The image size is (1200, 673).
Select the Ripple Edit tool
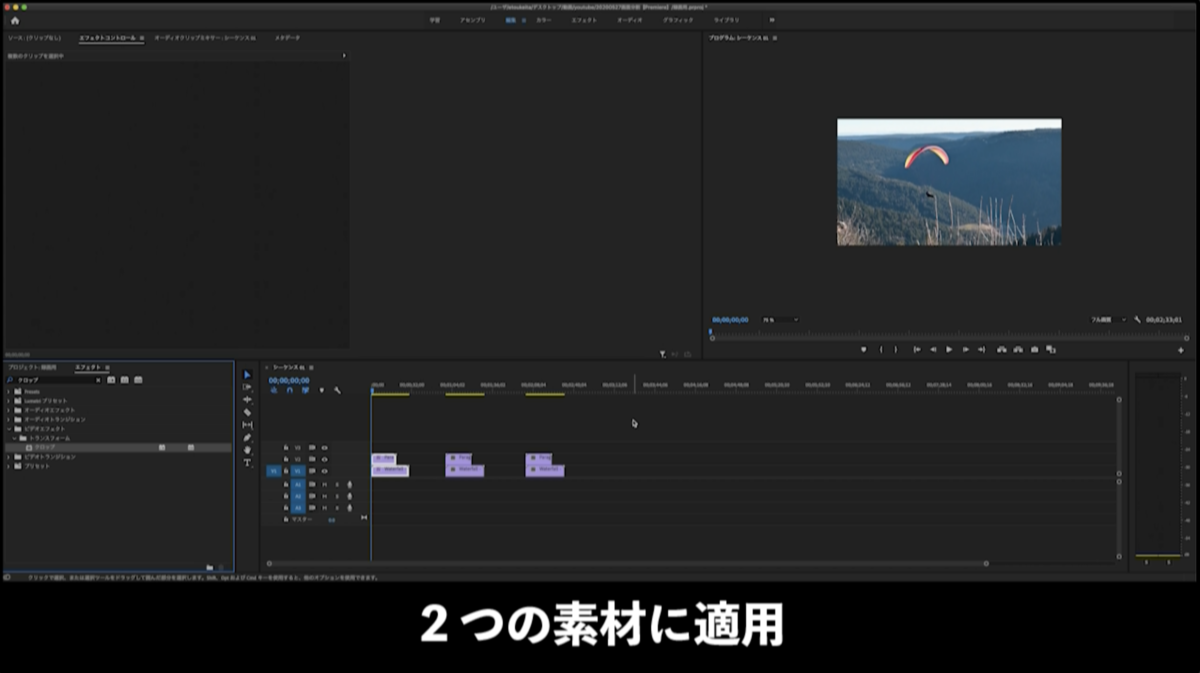point(247,399)
